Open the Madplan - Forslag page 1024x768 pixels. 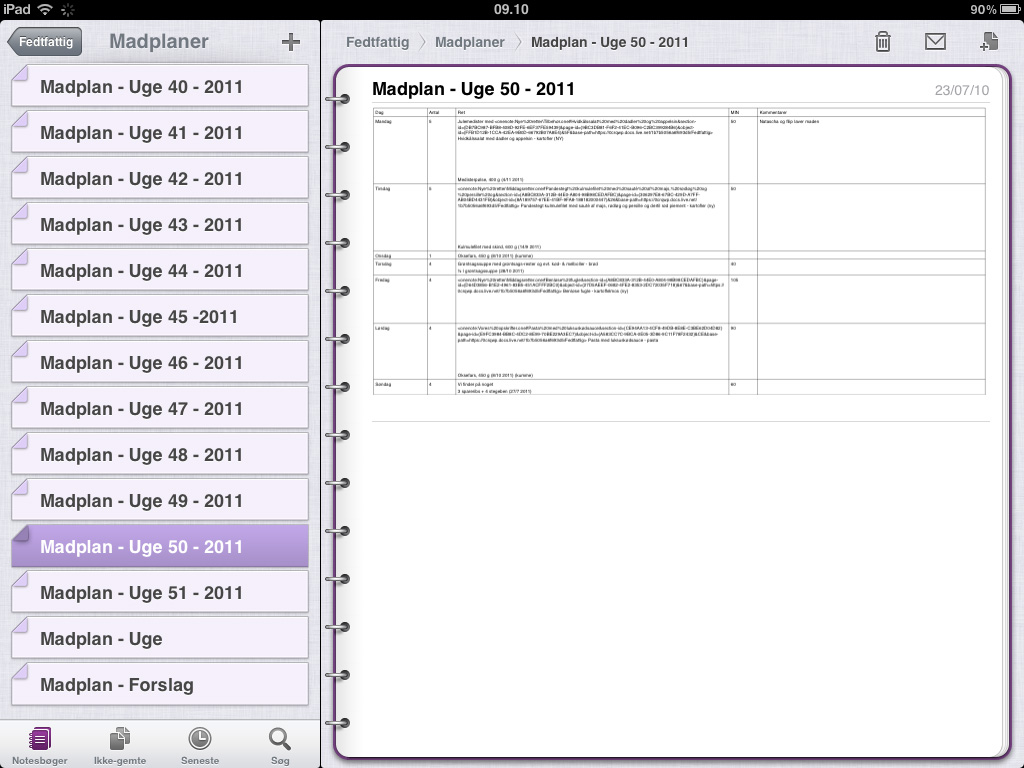160,684
